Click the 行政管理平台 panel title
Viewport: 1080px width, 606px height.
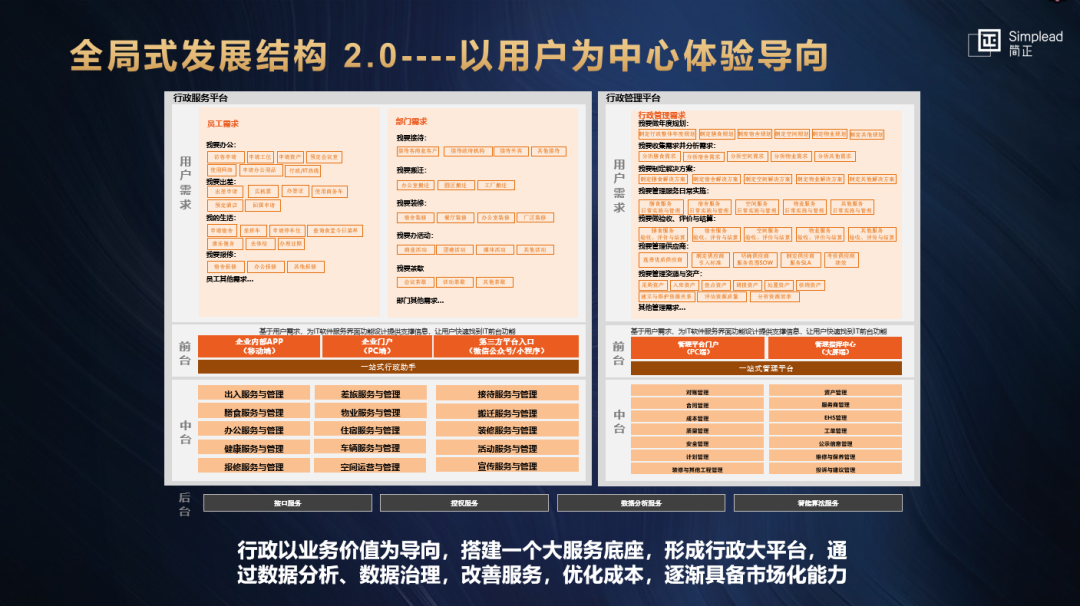pos(633,98)
